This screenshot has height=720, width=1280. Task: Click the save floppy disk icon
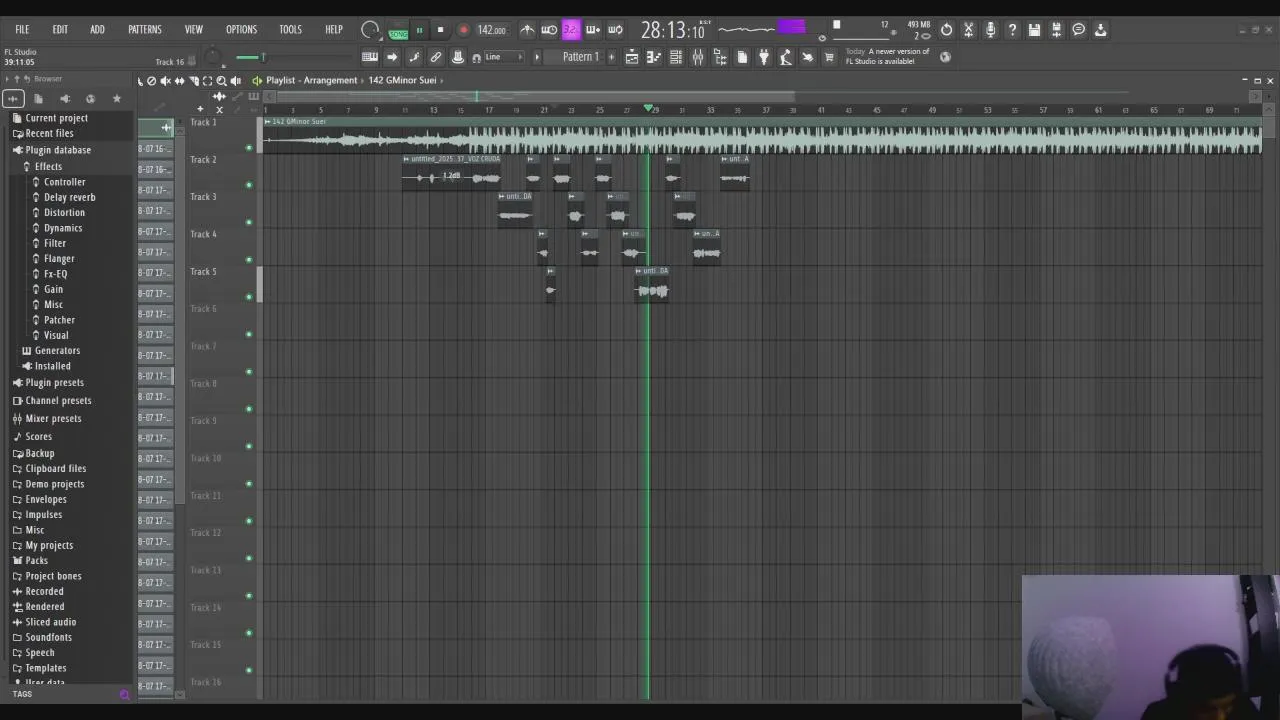[1034, 30]
